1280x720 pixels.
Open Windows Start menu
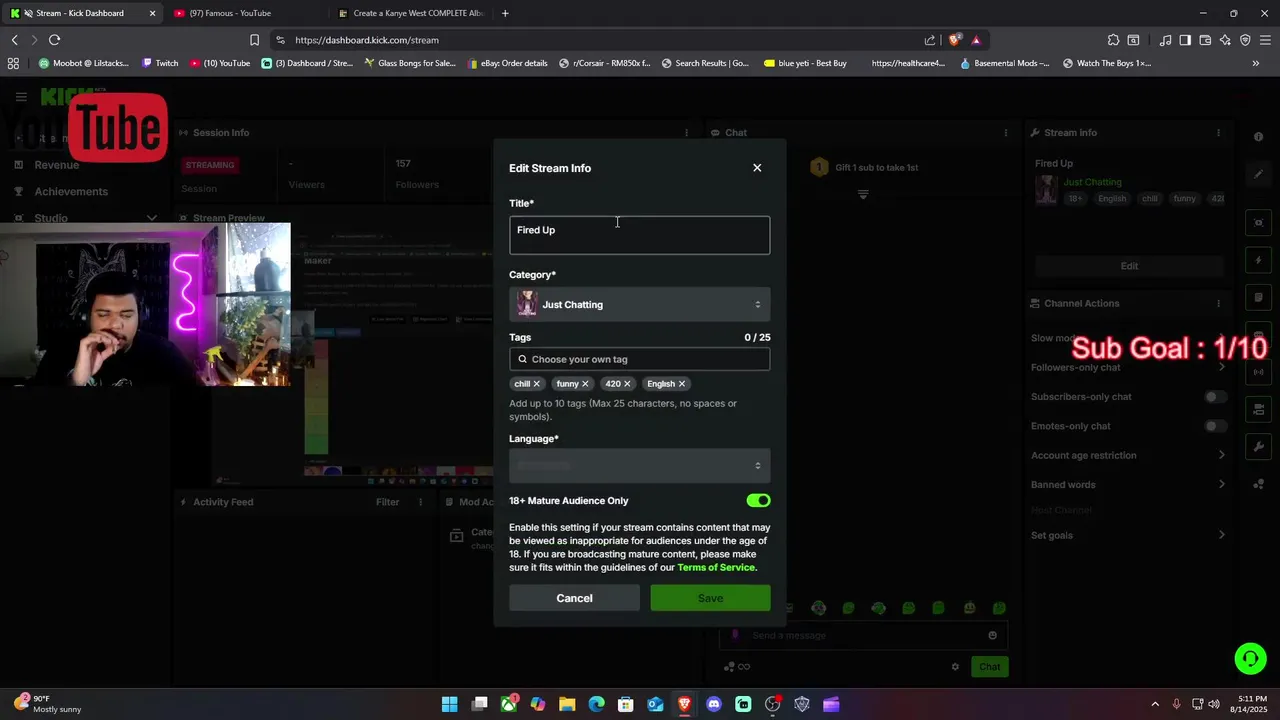(450, 704)
